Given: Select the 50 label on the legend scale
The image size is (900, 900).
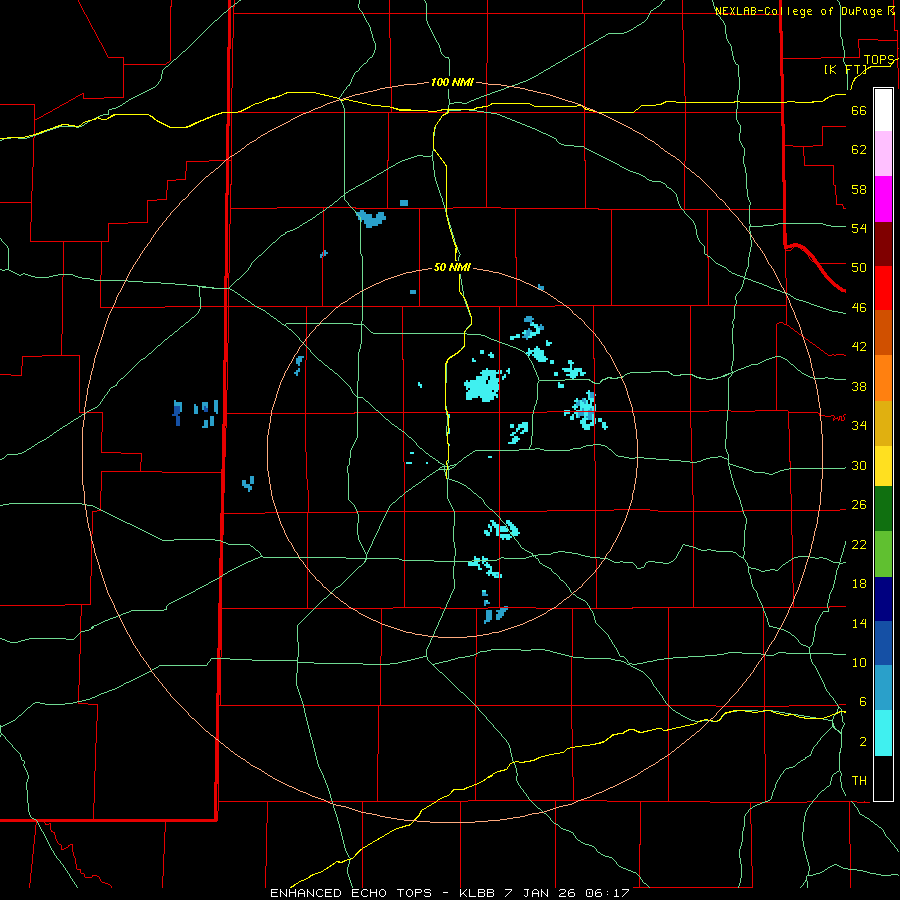Looking at the screenshot, I should (859, 268).
